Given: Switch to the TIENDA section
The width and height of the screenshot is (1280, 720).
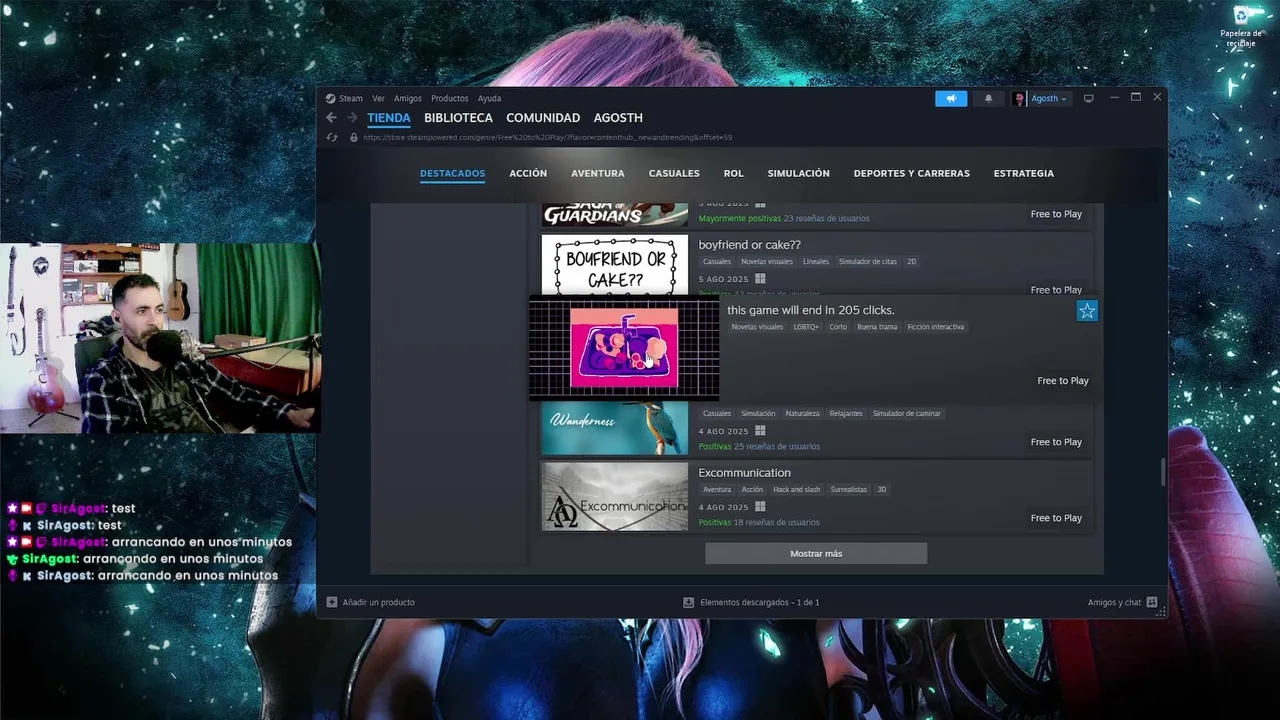Looking at the screenshot, I should [x=388, y=118].
